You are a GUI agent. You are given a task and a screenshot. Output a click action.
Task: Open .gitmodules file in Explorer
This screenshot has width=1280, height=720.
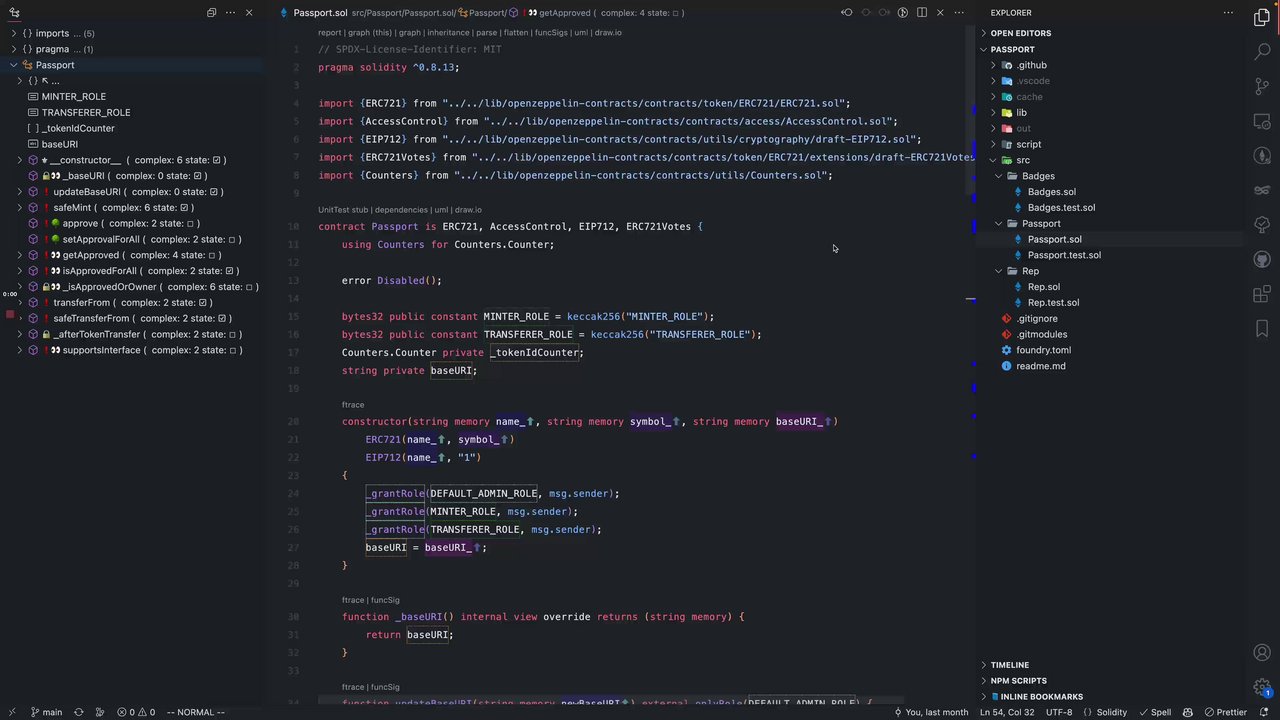point(1041,334)
